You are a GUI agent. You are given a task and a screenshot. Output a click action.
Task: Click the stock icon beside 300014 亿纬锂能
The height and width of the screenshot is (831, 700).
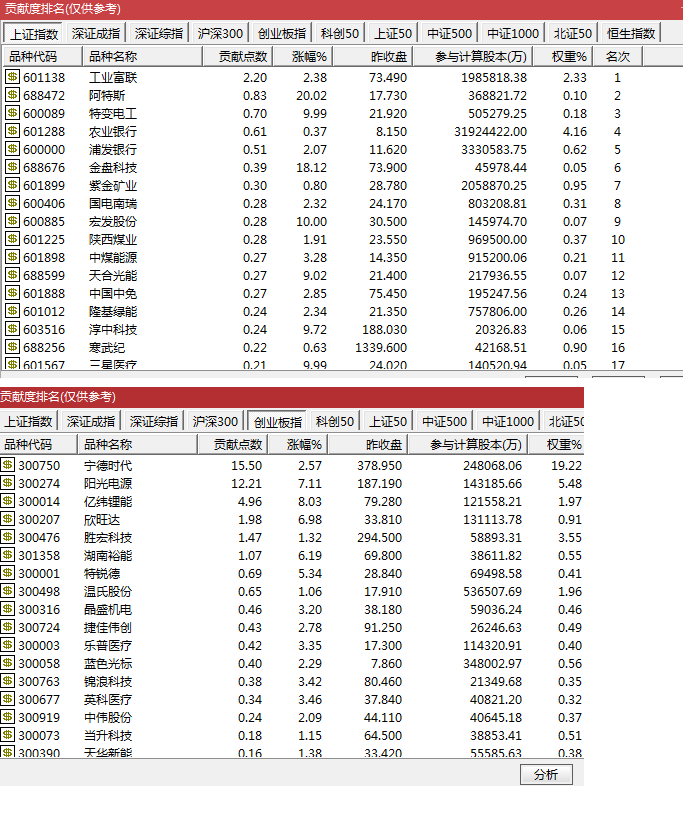pyautogui.click(x=7, y=501)
